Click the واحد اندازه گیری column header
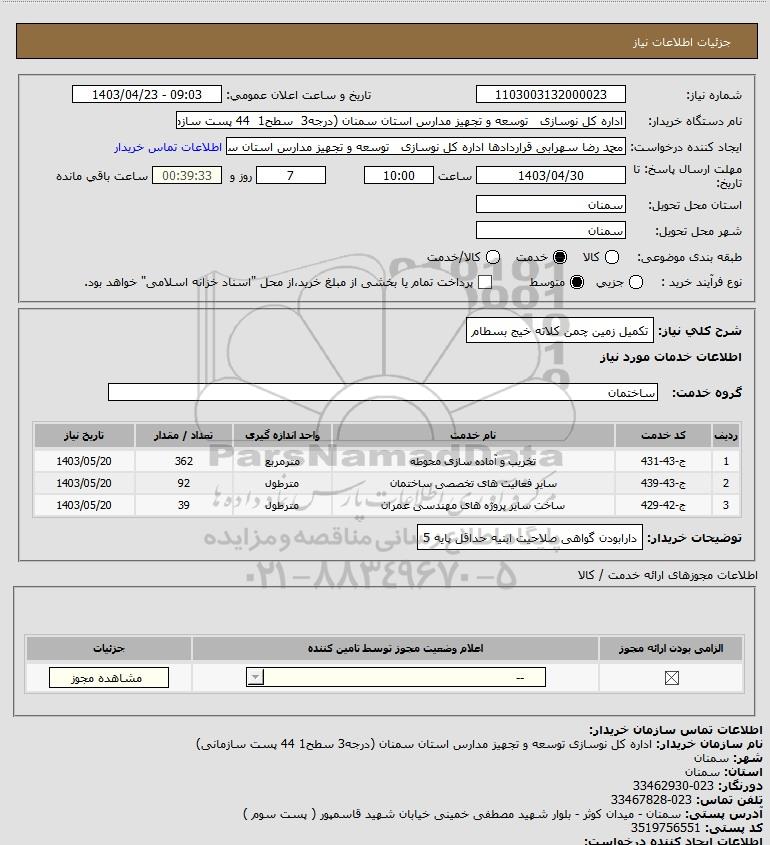770x845 pixels. pyautogui.click(x=282, y=435)
